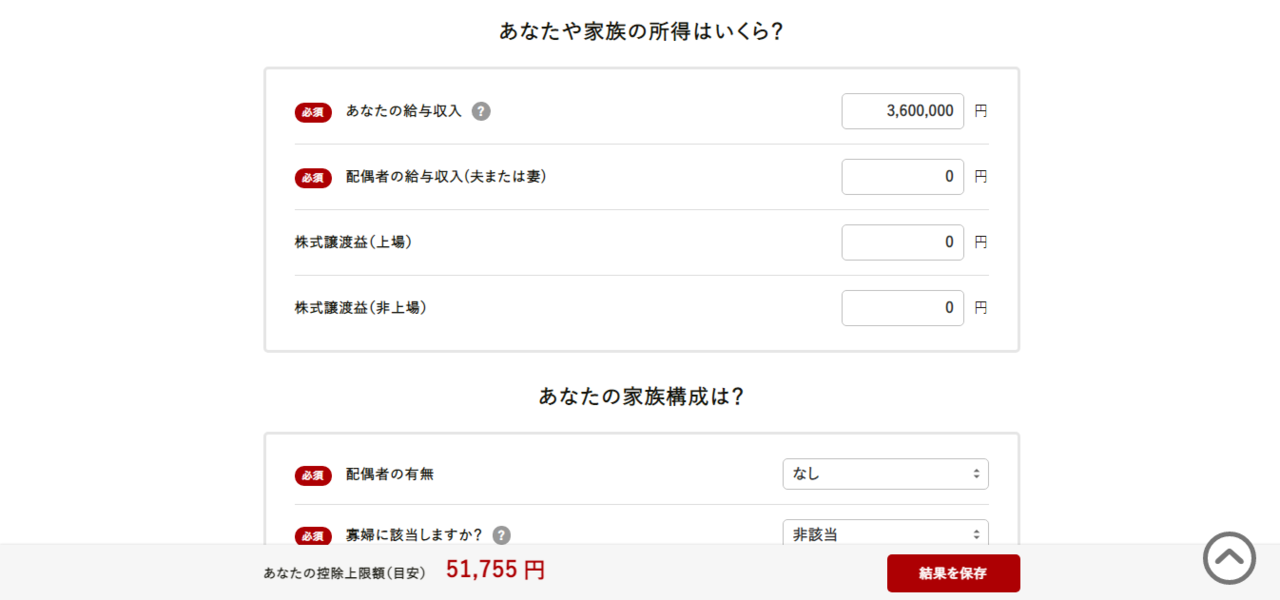Click the scroll-to-top arrow circle icon
Screen dimensions: 1280x600
click(x=1229, y=558)
